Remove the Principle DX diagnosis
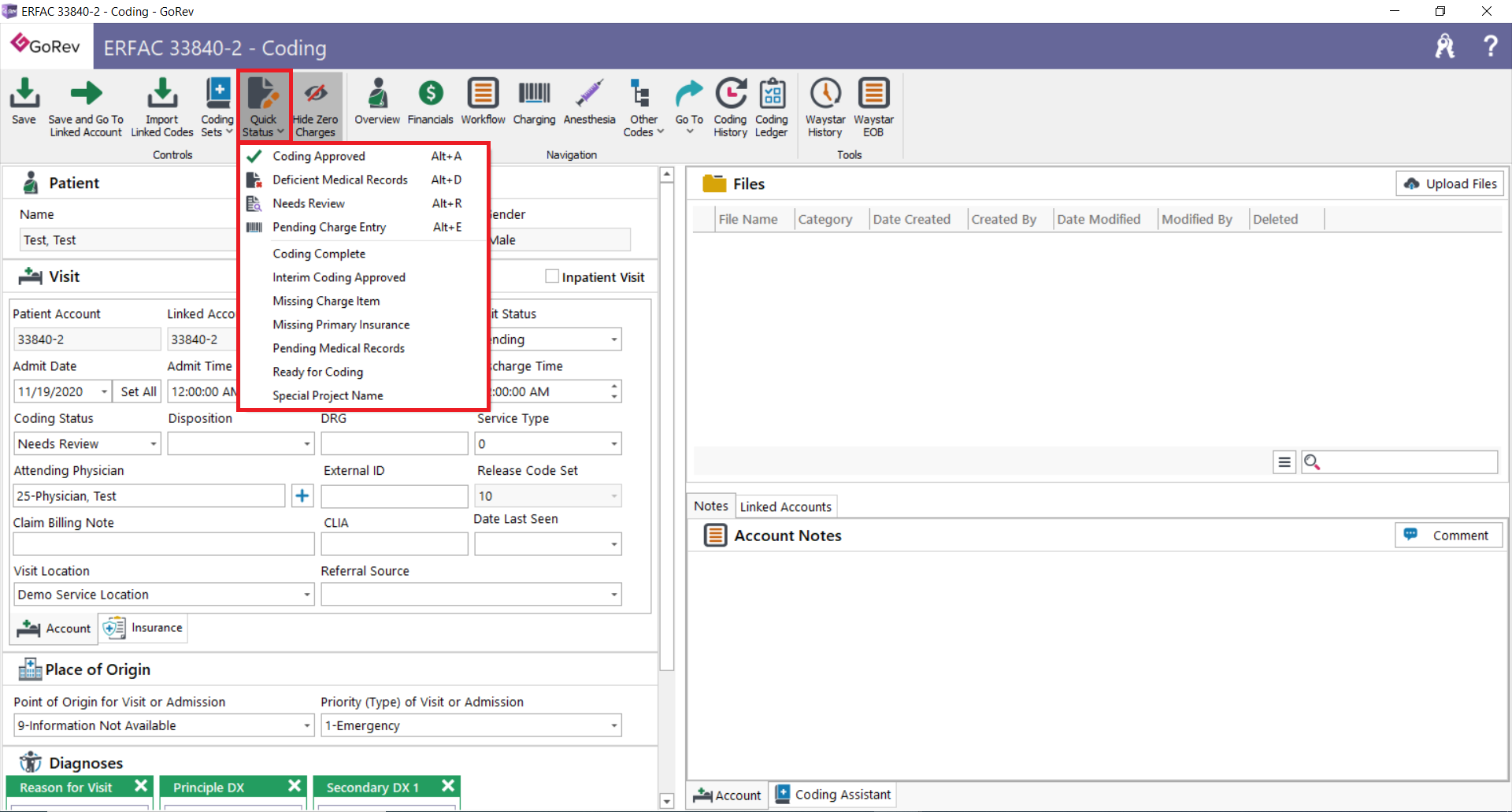The width and height of the screenshot is (1512, 812). click(295, 786)
